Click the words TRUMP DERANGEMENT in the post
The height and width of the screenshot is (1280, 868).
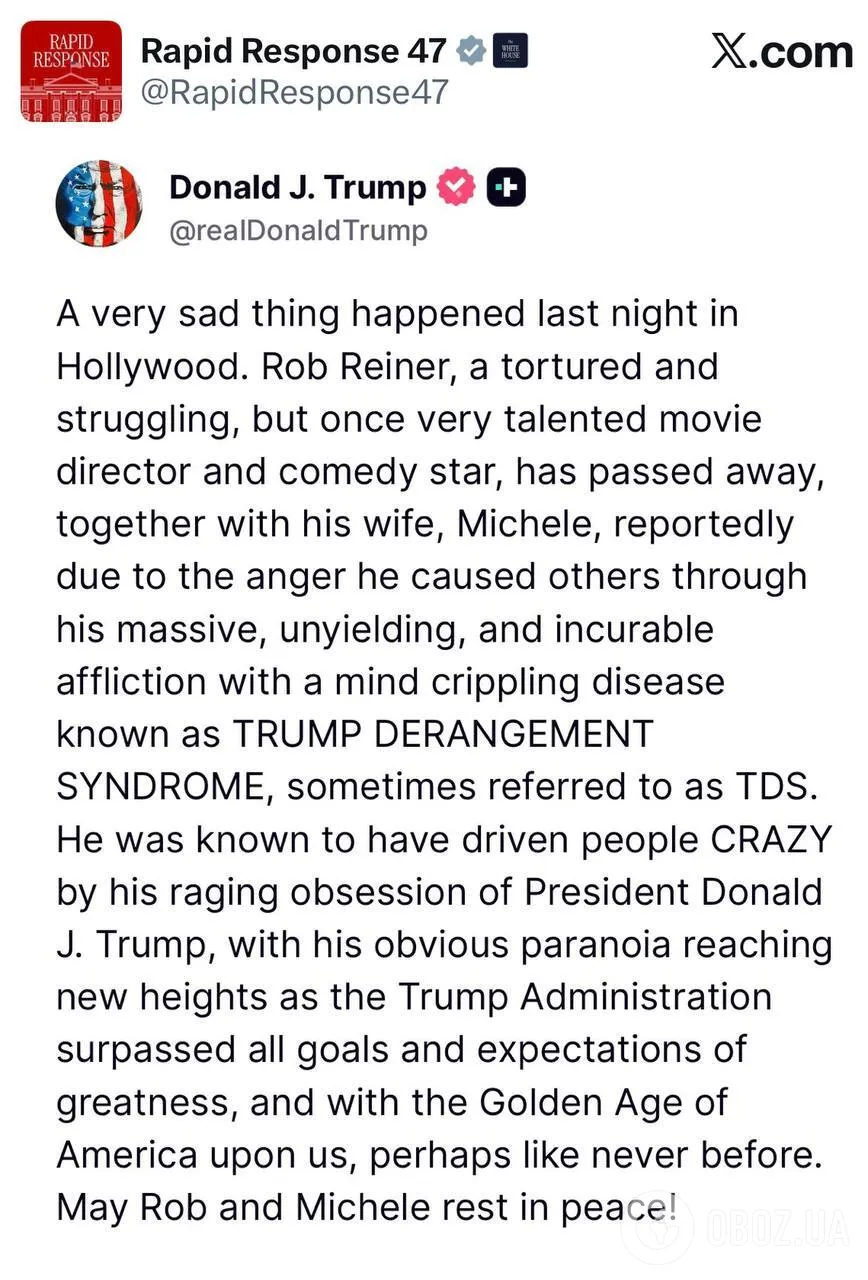(x=442, y=734)
